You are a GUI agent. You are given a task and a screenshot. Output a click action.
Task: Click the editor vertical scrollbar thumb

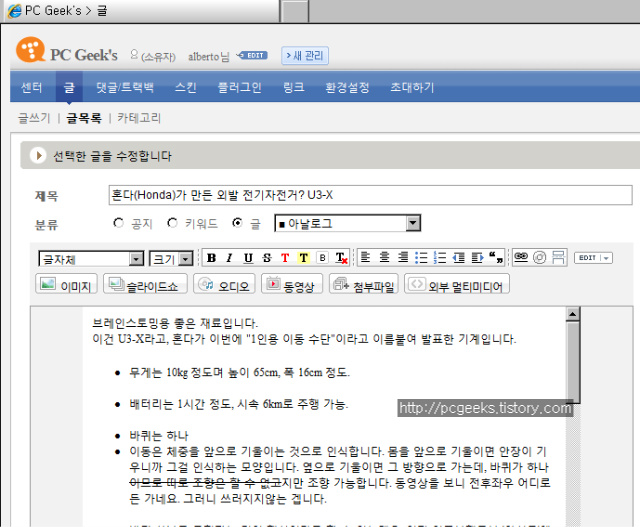573,361
